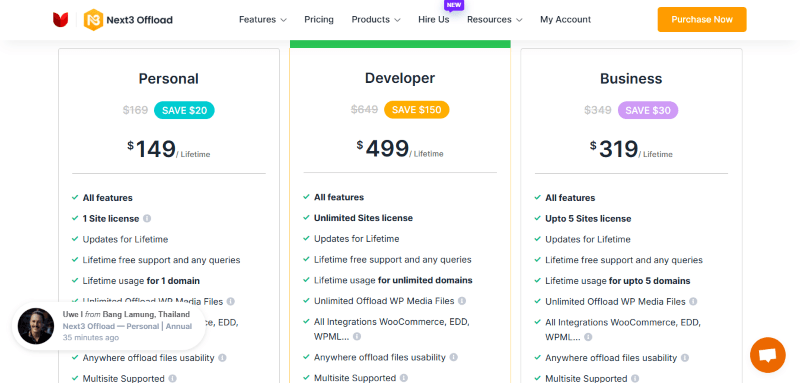Click the SAVE $150 badge on Developer
The image size is (800, 383).
pos(416,110)
